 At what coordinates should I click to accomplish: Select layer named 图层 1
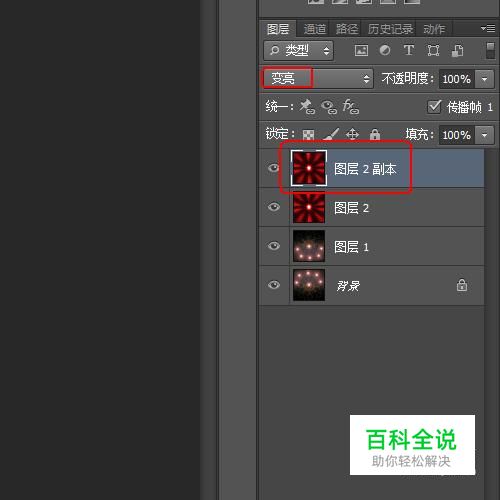pyautogui.click(x=351, y=247)
